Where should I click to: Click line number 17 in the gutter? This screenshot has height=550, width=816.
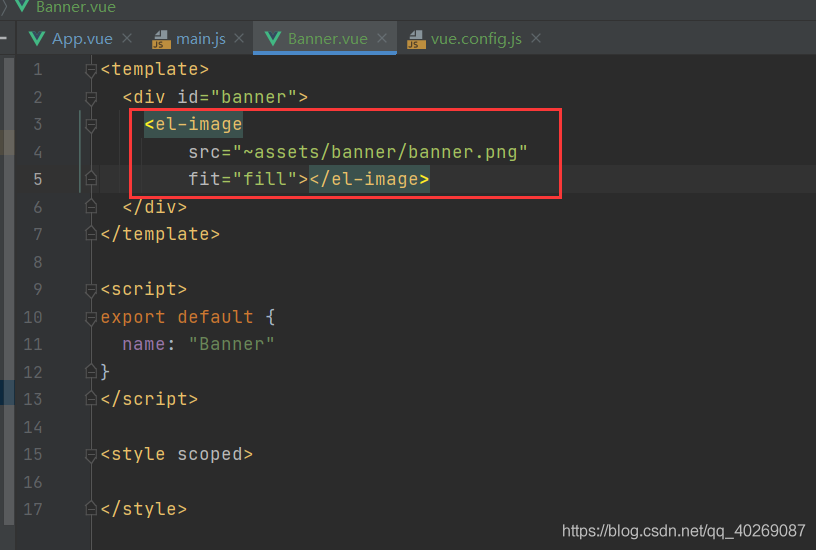[x=32, y=509]
